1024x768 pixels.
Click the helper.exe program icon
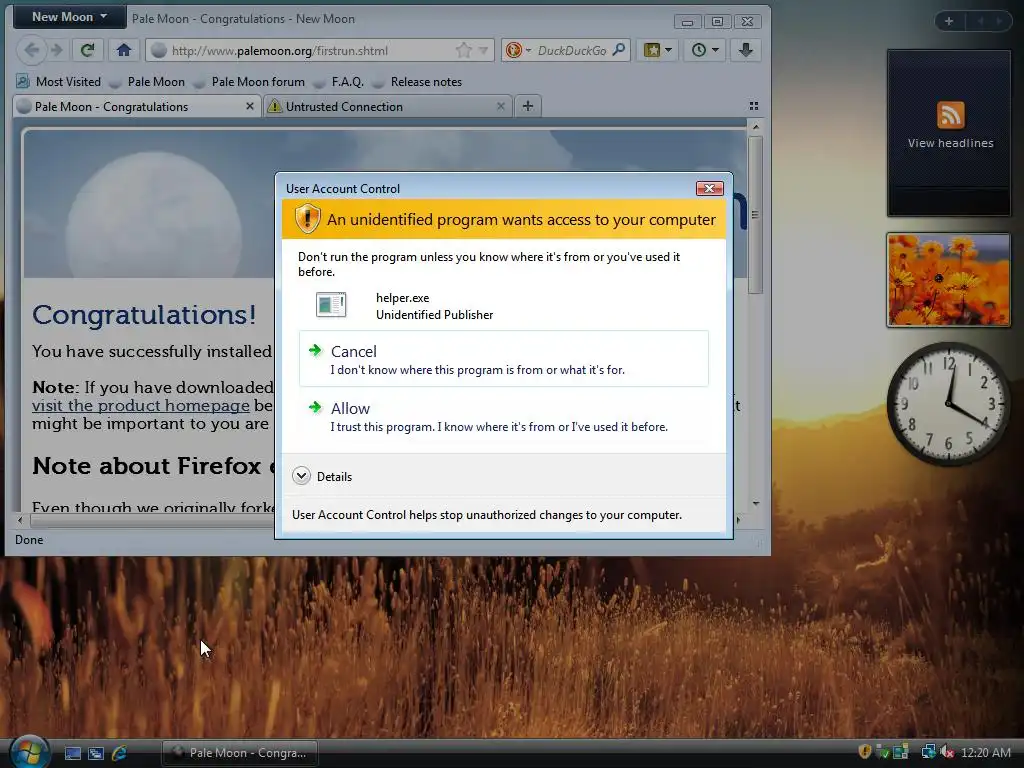pos(330,305)
